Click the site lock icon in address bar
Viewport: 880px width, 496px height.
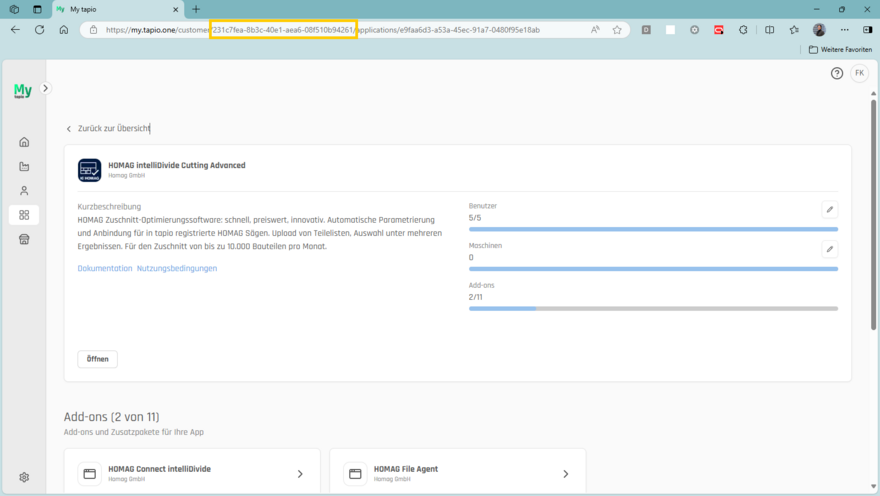click(93, 30)
